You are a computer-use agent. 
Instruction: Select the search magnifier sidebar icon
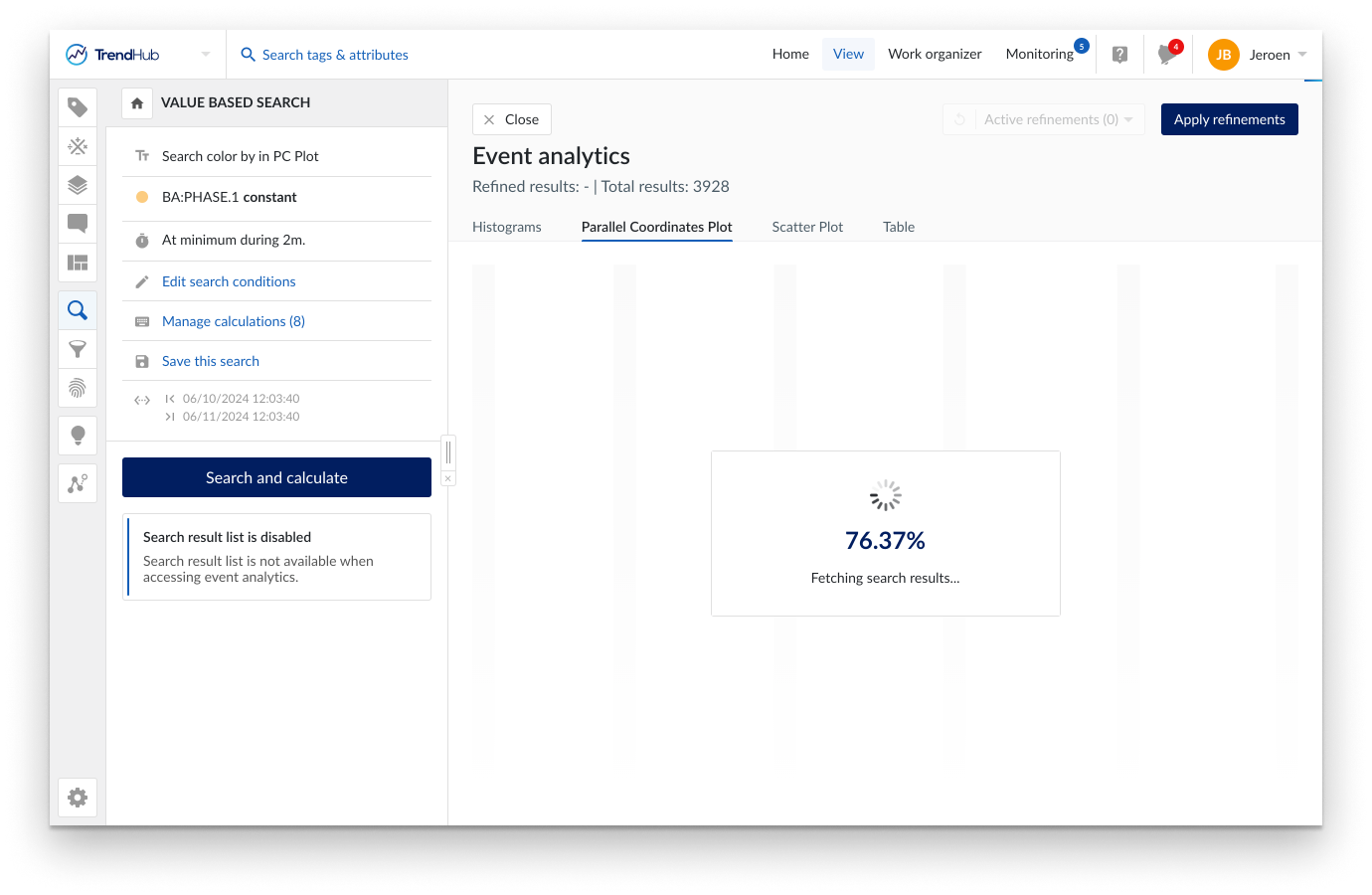pos(78,310)
